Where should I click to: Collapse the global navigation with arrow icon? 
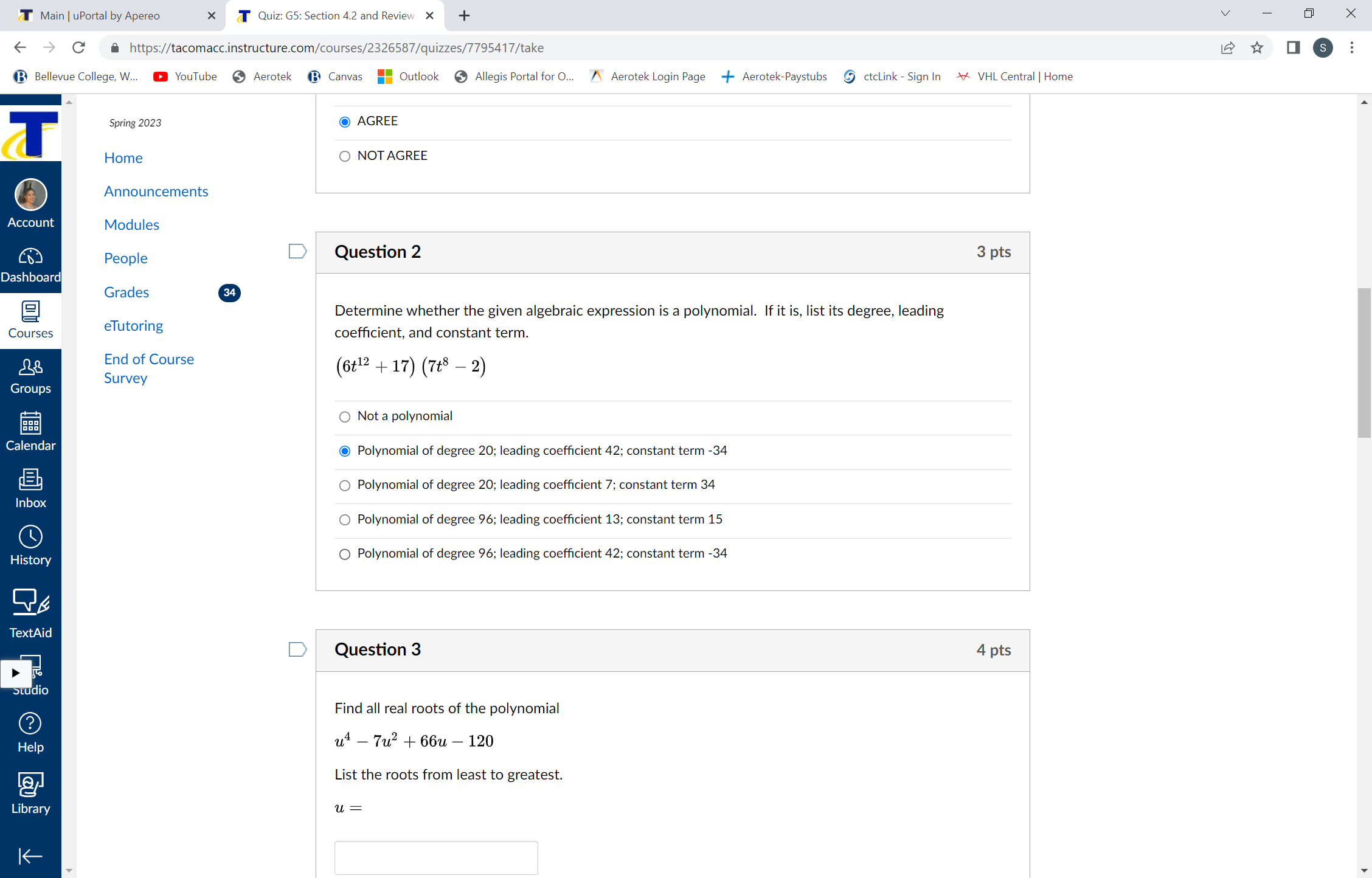30,856
